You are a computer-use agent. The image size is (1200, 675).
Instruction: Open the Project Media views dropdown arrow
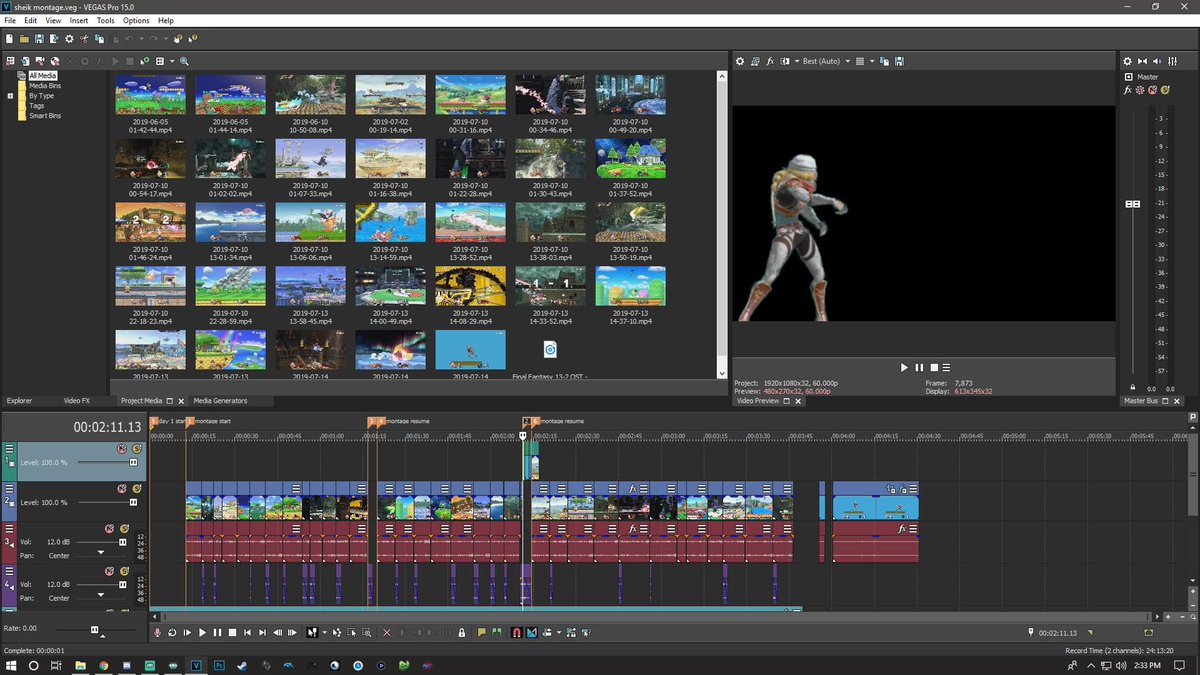(171, 61)
